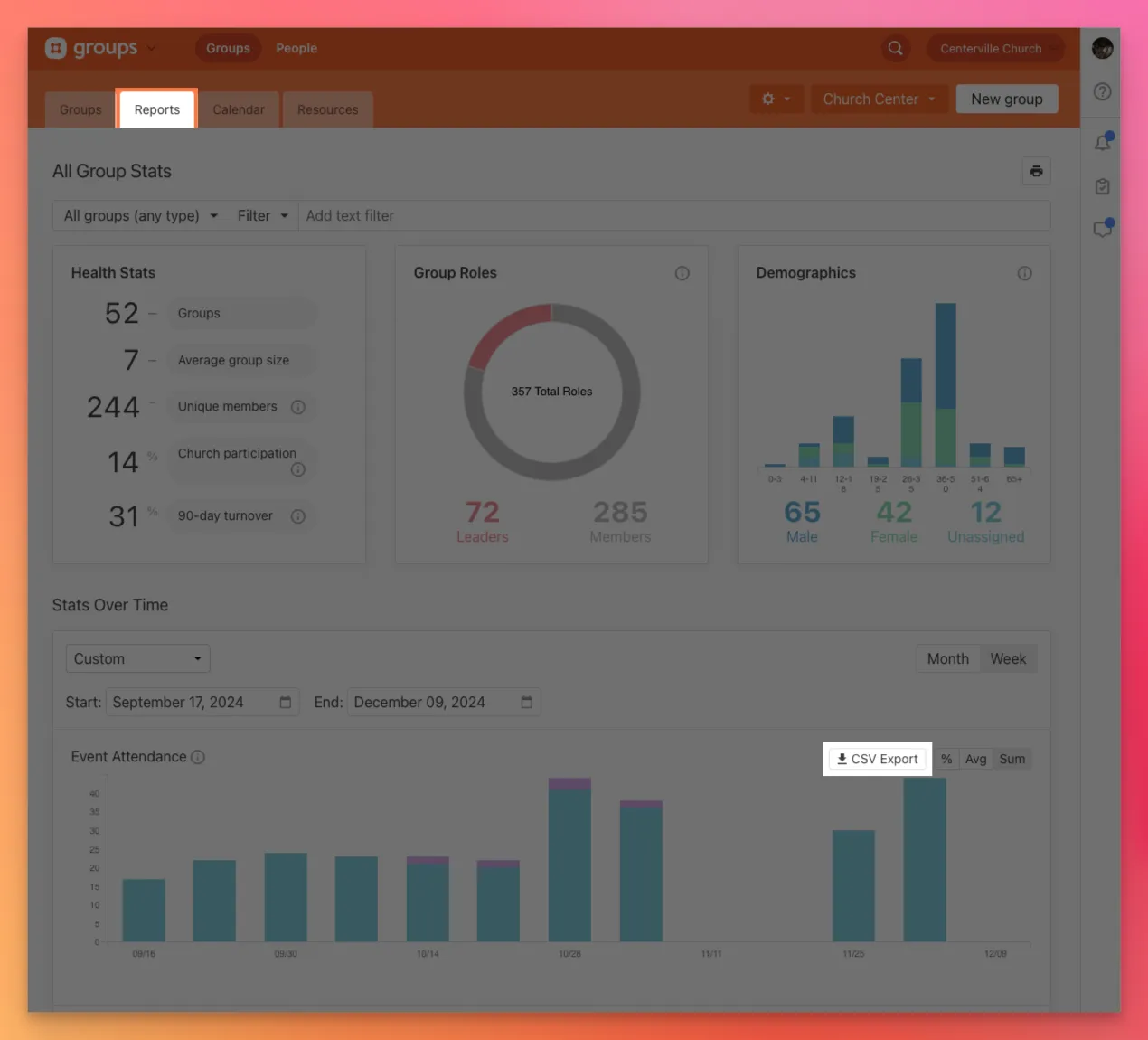Show info for Unique members stat
This screenshot has height=1040, width=1148.
click(297, 407)
